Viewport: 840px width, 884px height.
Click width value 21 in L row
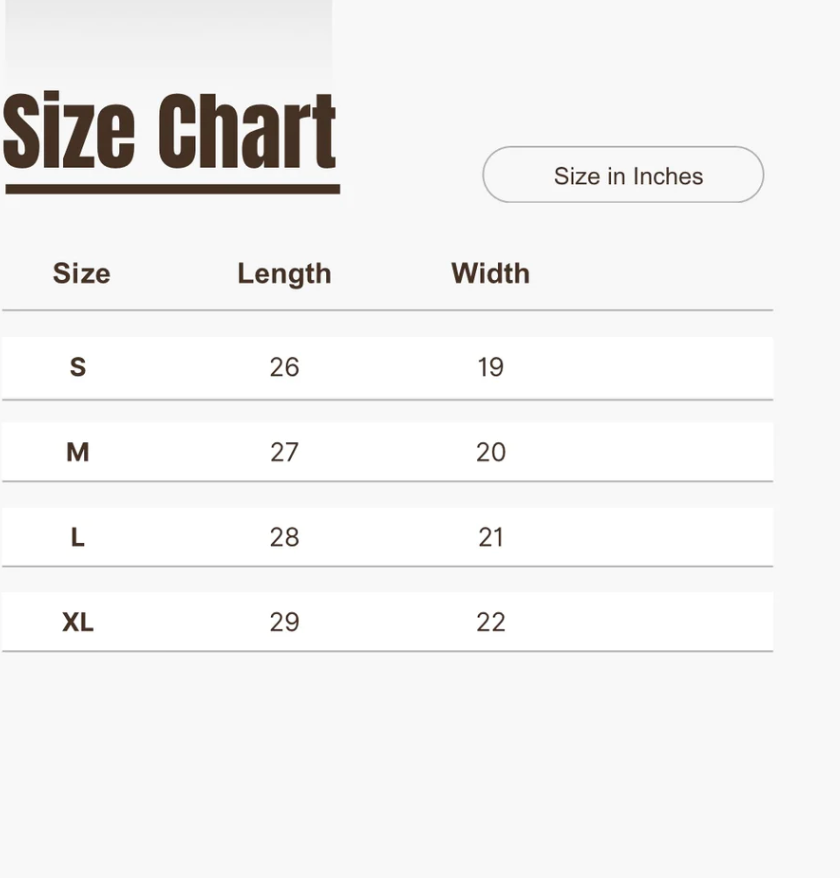(x=490, y=537)
